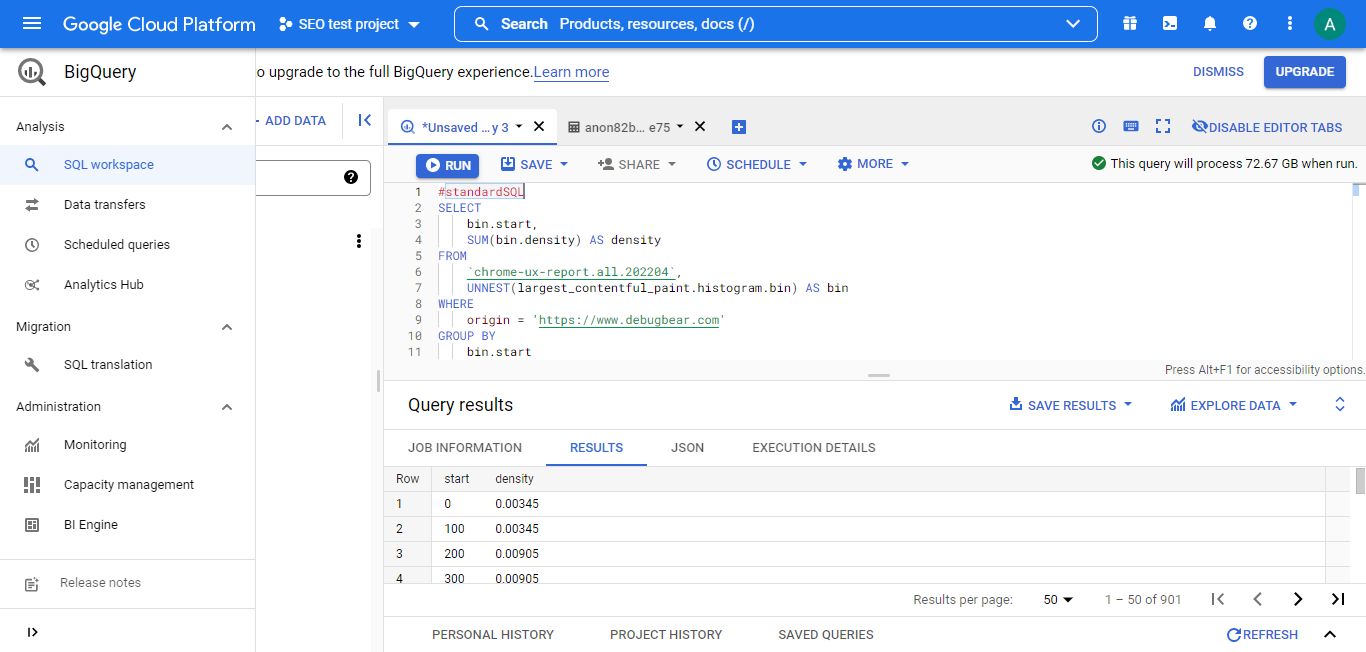Run the query with RUN button
1366x652 pixels.
pos(448,165)
